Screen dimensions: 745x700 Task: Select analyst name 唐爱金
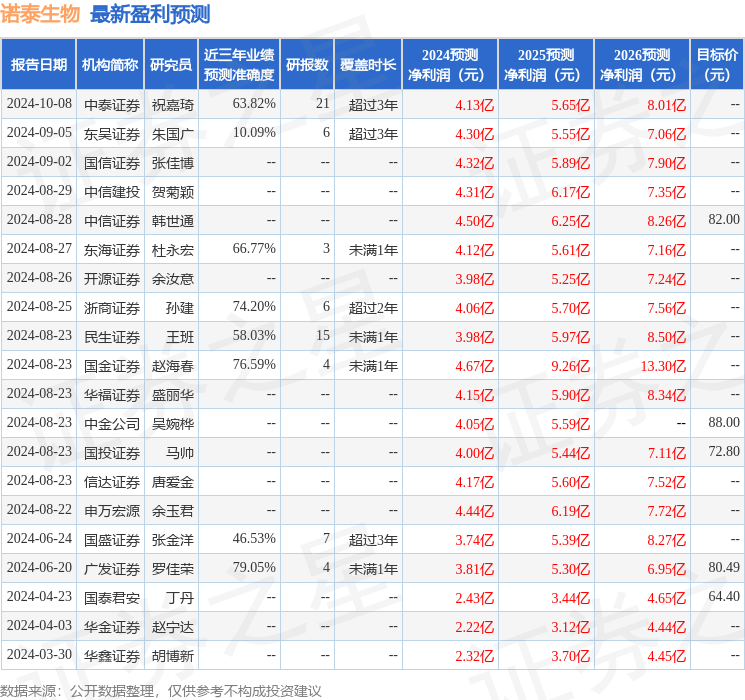pyautogui.click(x=172, y=482)
